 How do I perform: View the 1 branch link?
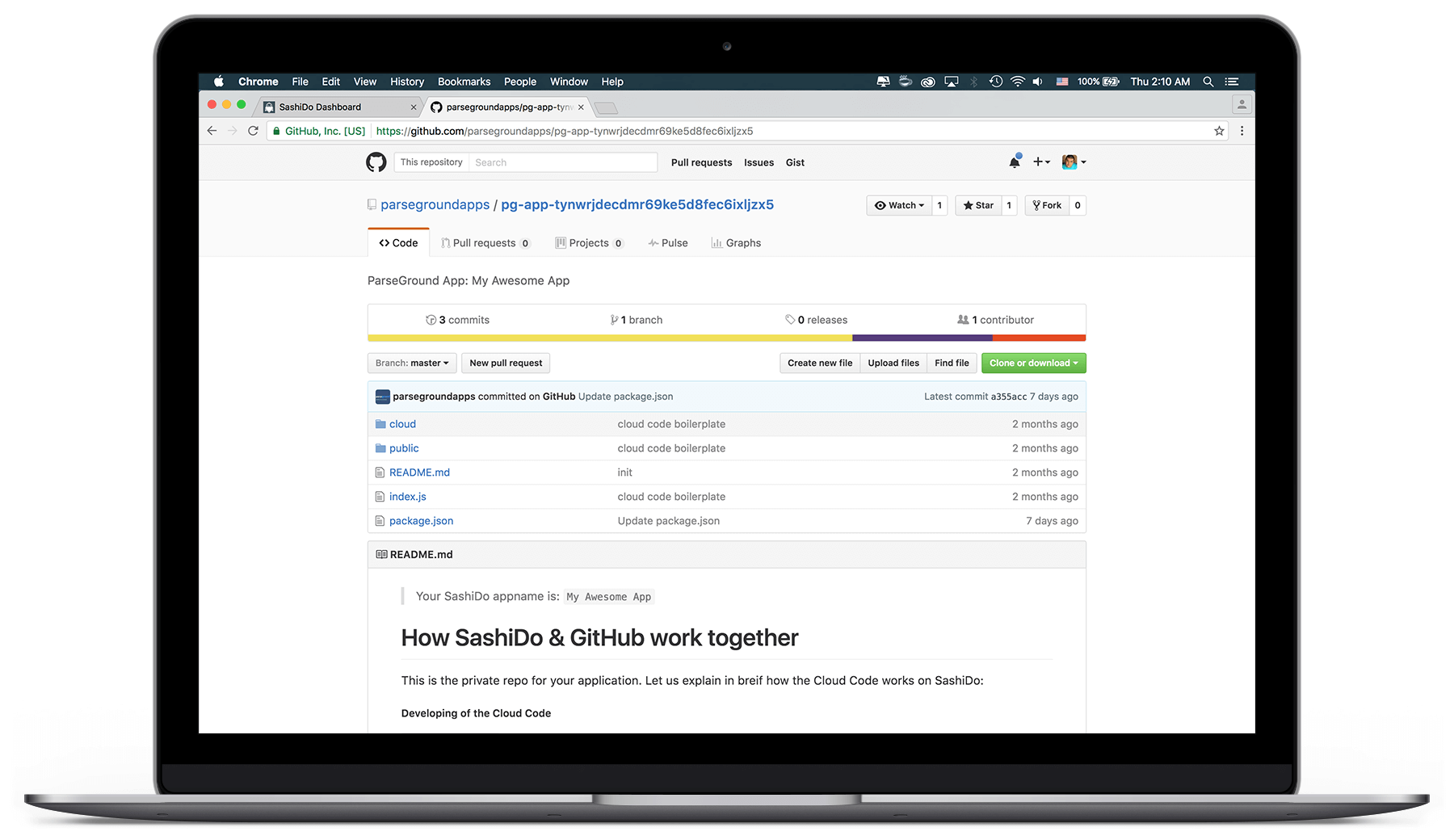[x=637, y=320]
